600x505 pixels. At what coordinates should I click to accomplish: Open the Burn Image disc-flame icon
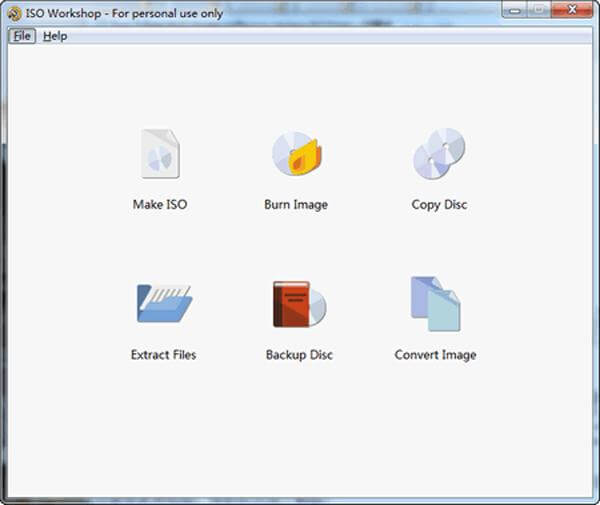(297, 153)
